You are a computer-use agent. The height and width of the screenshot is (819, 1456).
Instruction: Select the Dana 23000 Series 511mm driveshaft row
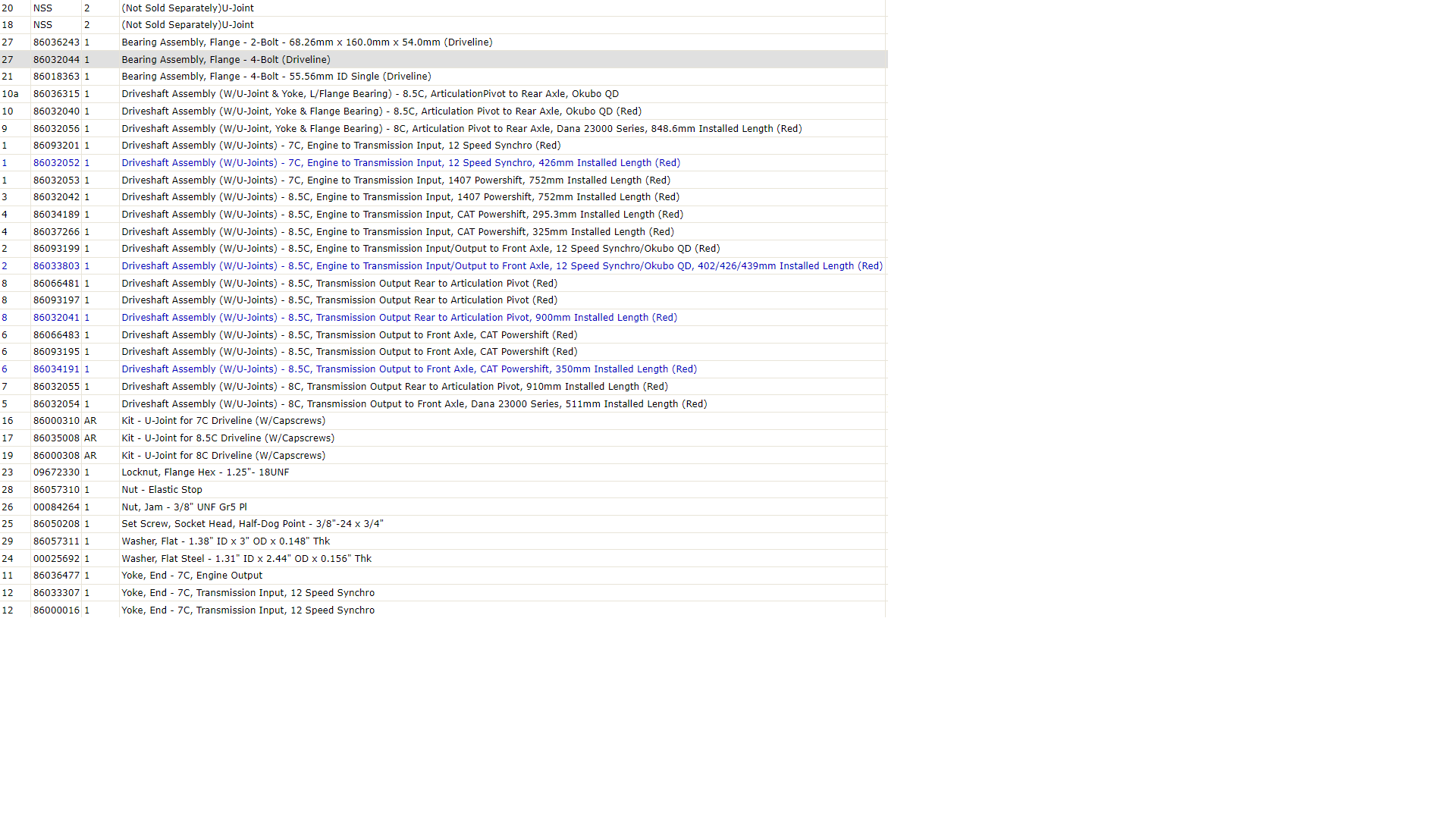tap(443, 404)
